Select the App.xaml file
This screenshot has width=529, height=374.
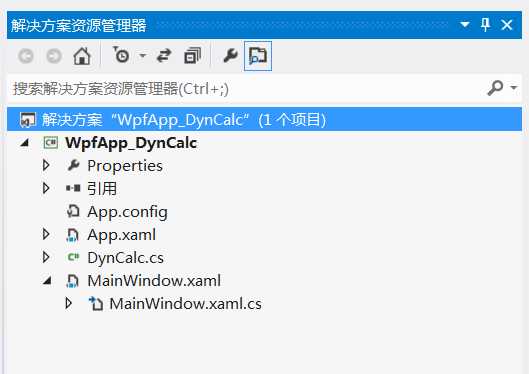point(121,235)
